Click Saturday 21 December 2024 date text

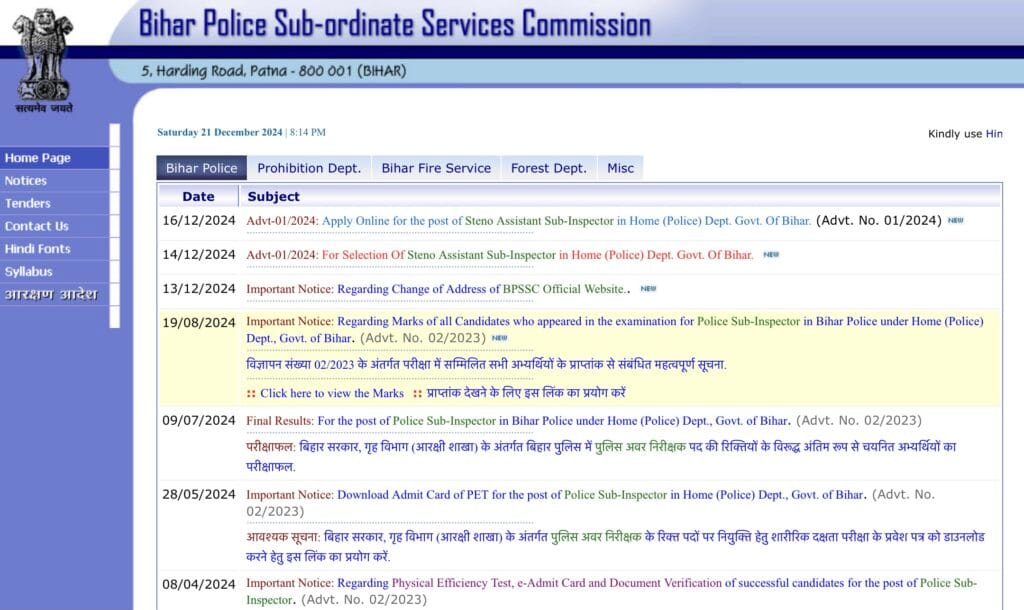[219, 132]
